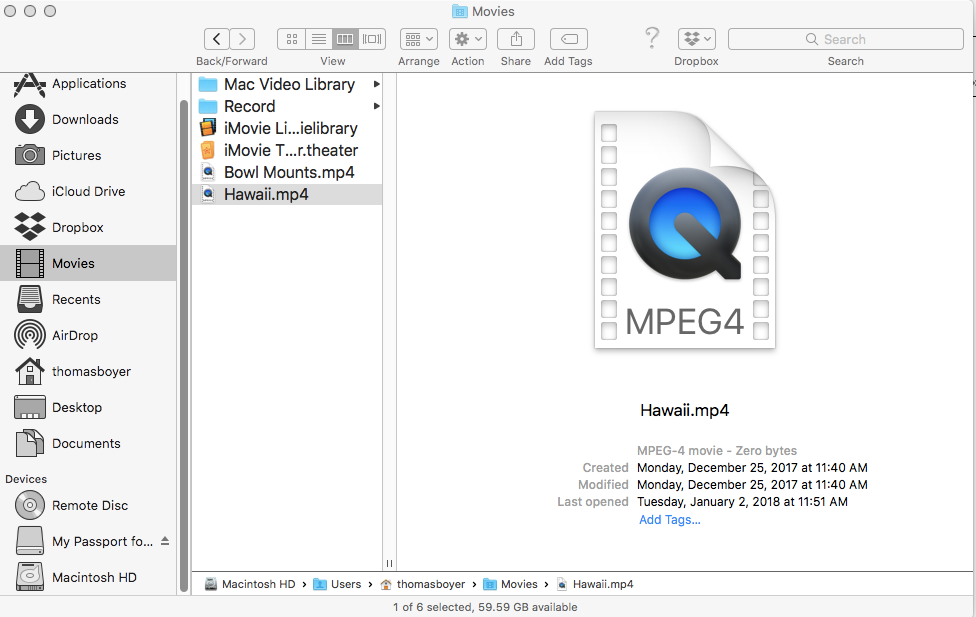Select the Bowl Mounts.mp4 file

(x=287, y=172)
